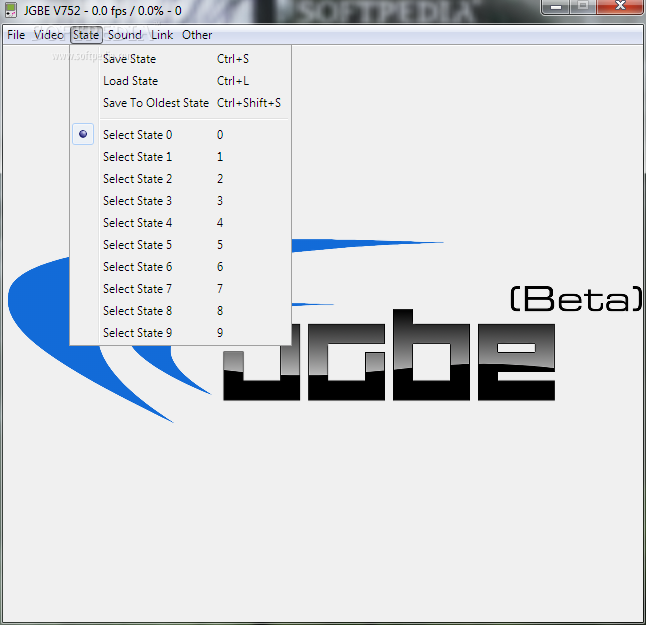This screenshot has width=646, height=625.
Task: Open the File menu
Action: coord(16,35)
